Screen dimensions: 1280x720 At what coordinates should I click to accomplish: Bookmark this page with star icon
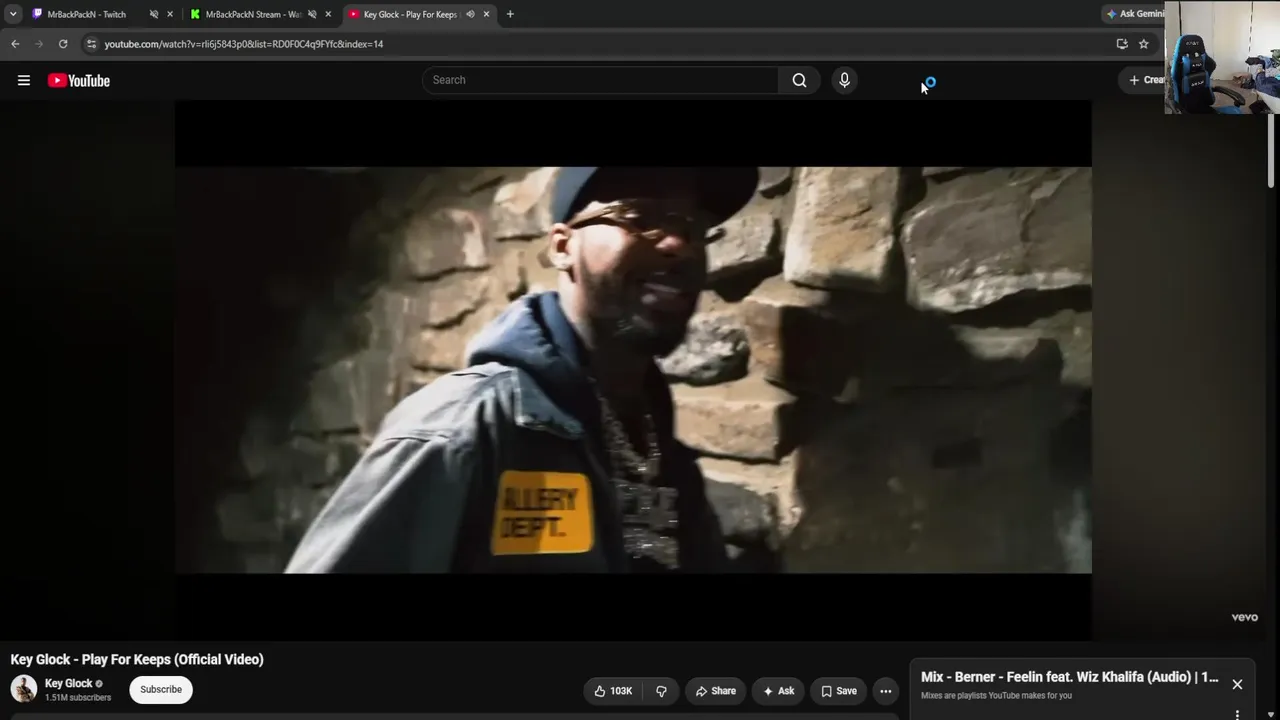click(x=1144, y=44)
